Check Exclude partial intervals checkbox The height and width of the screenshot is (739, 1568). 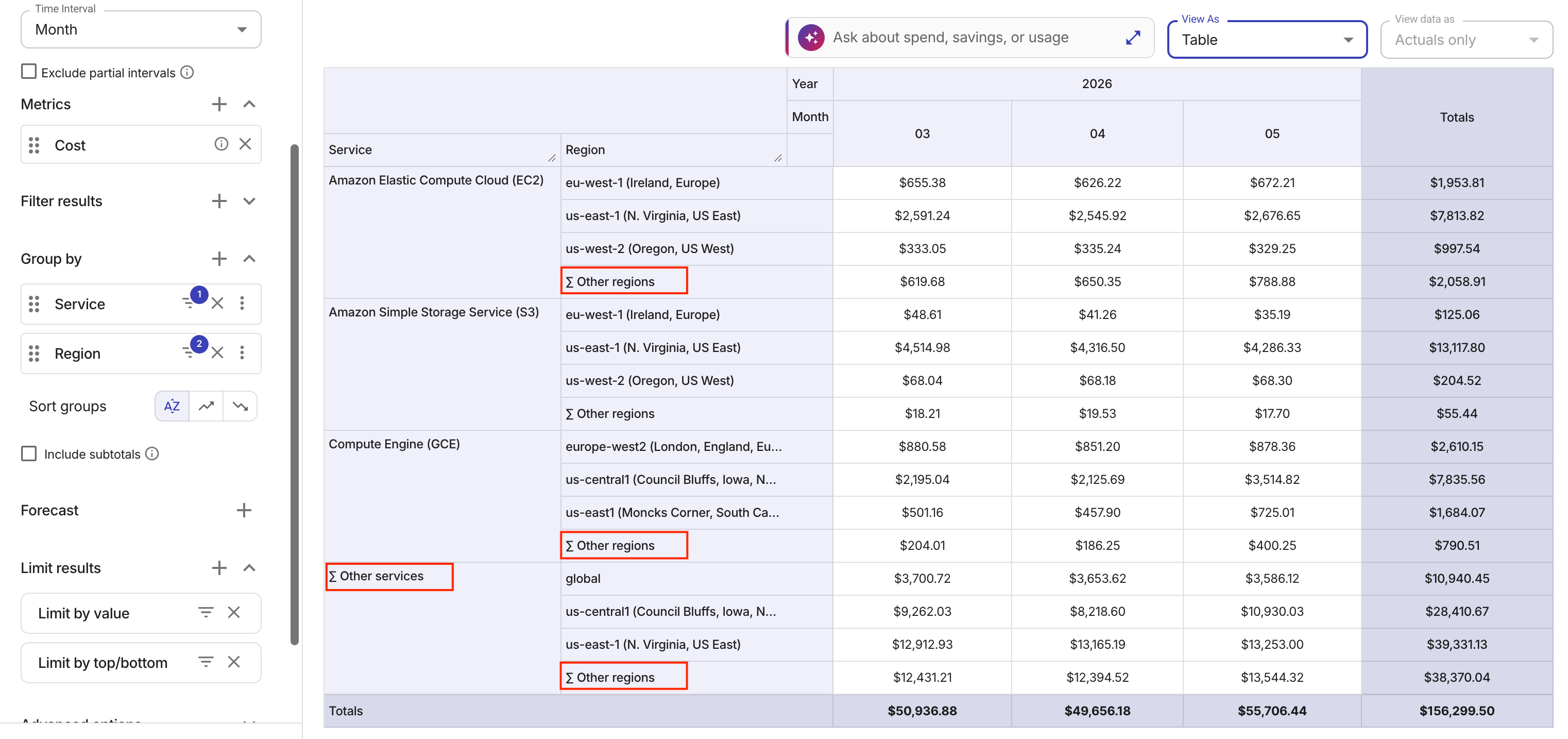pyautogui.click(x=29, y=72)
